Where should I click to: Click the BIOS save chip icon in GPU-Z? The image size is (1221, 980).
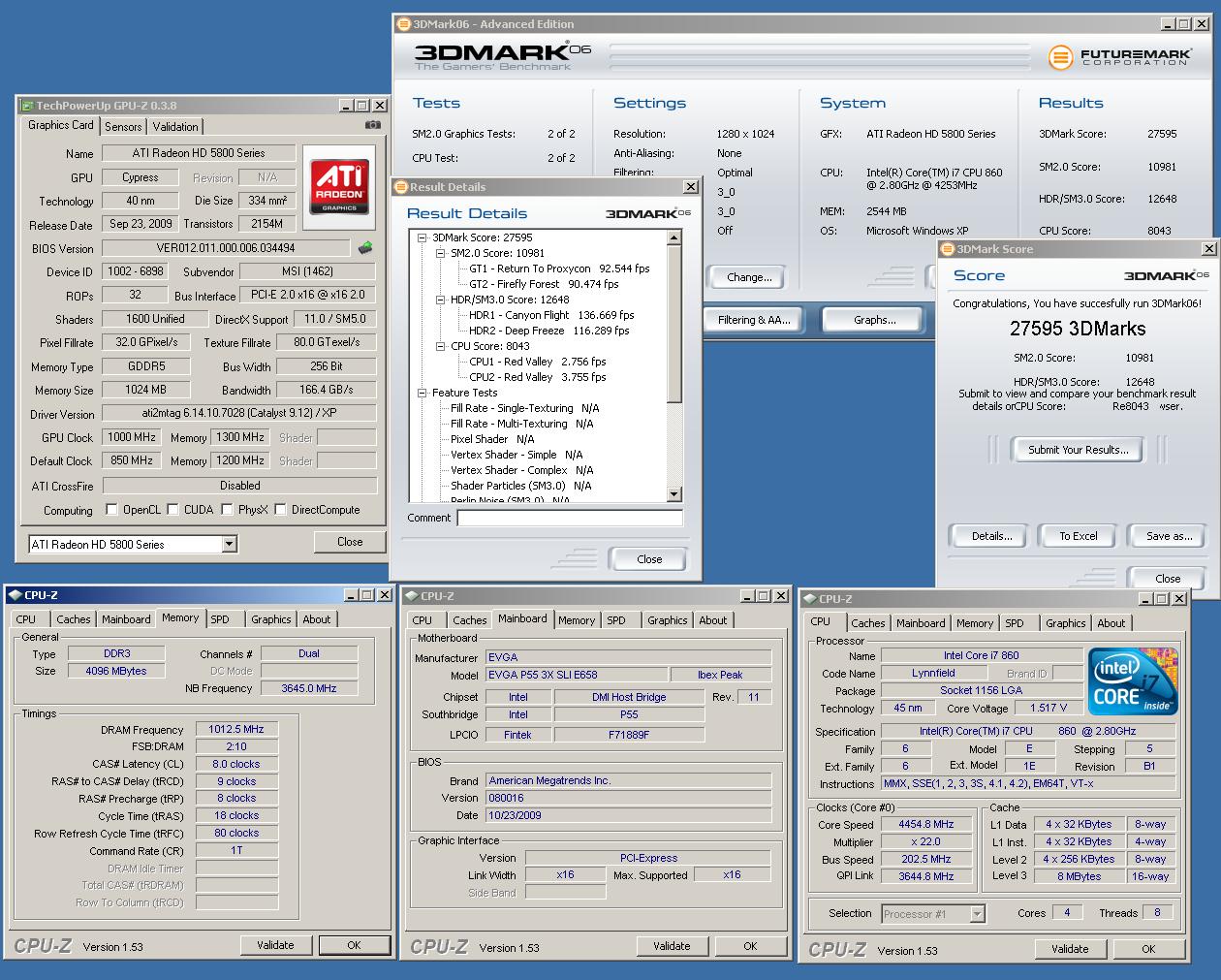(x=365, y=248)
